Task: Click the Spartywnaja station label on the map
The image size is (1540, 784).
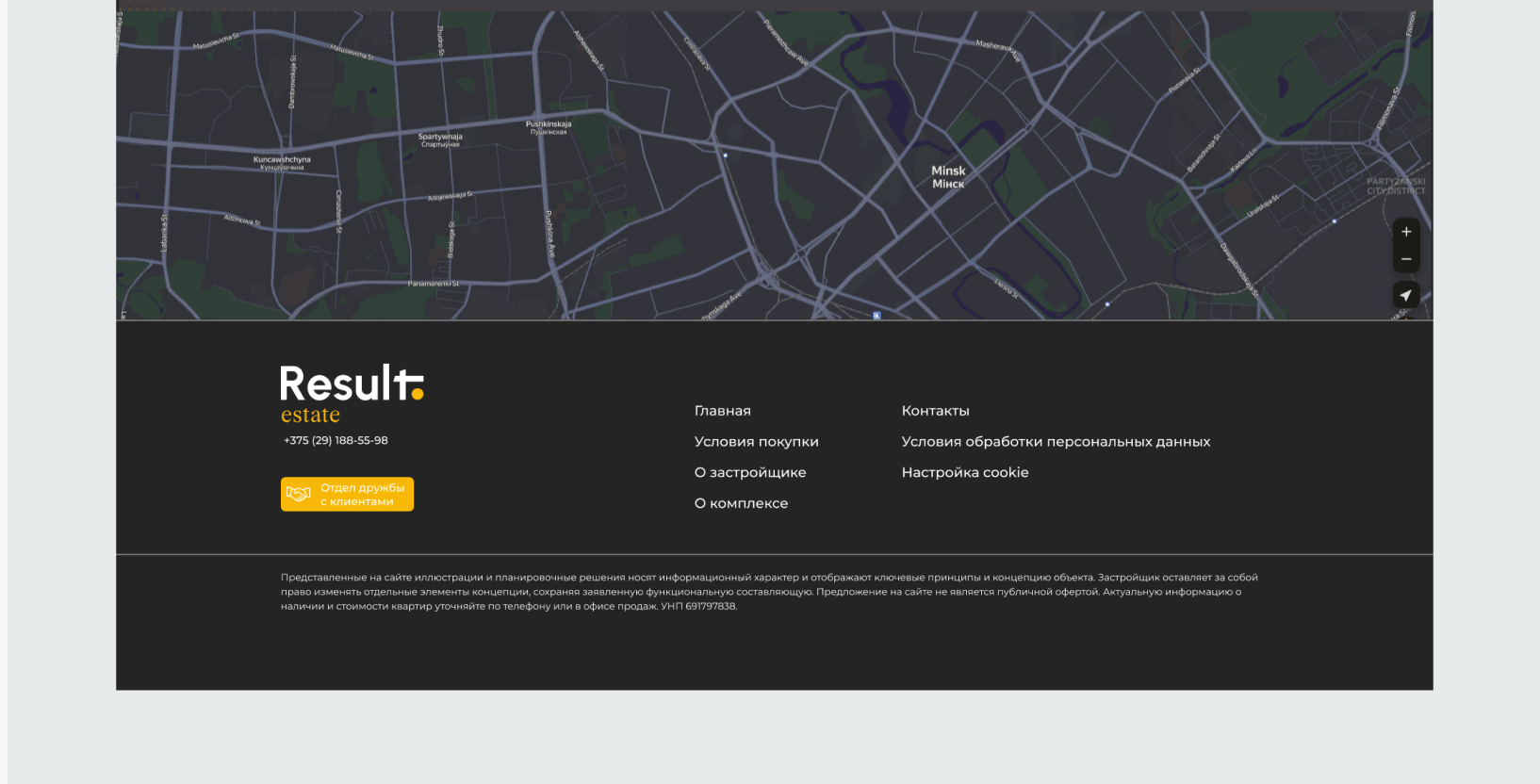Action: click(440, 139)
